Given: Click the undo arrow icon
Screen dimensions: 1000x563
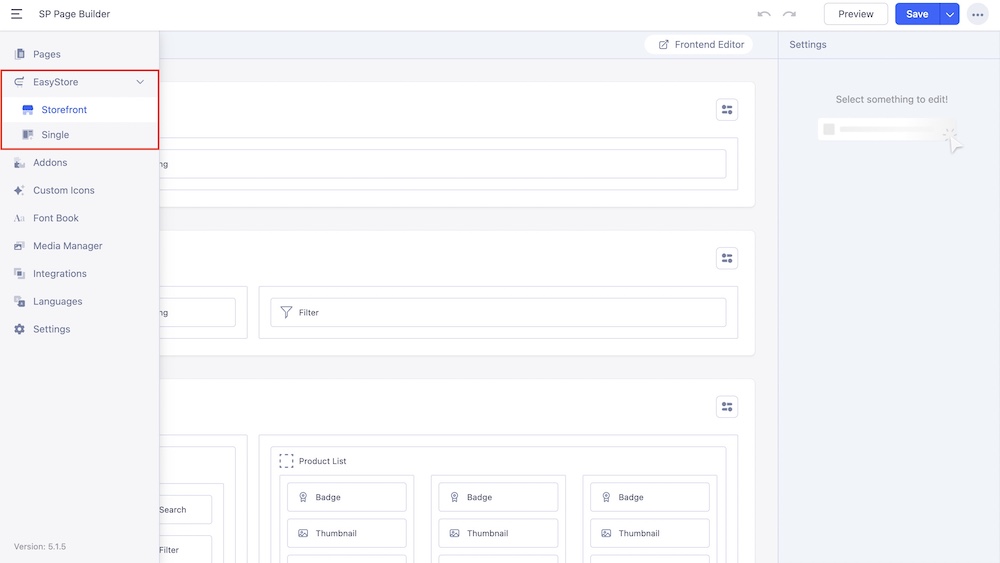Looking at the screenshot, I should (x=764, y=14).
